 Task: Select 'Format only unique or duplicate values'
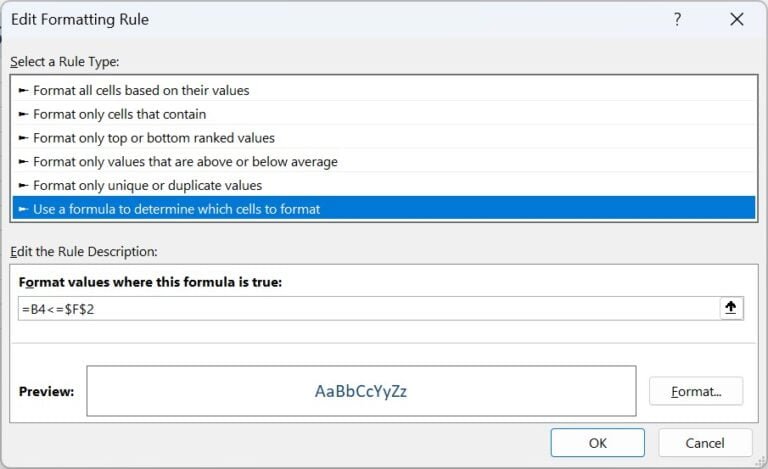click(147, 186)
